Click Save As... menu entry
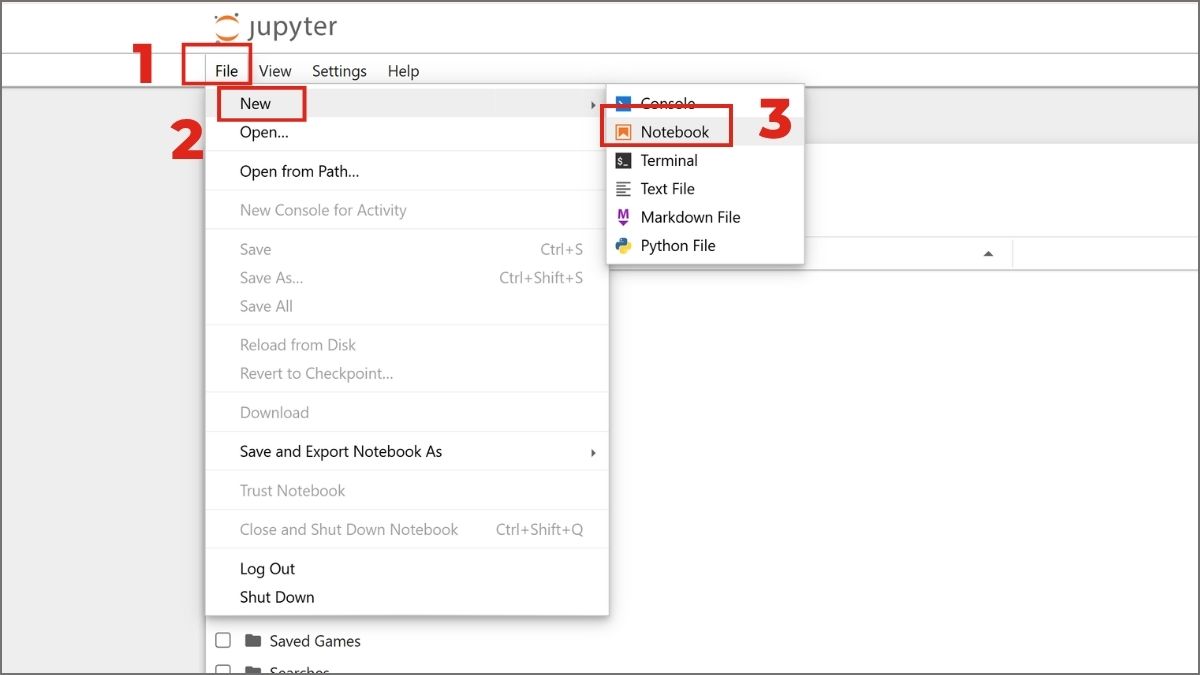Screen dimensions: 1200x675 point(407,278)
